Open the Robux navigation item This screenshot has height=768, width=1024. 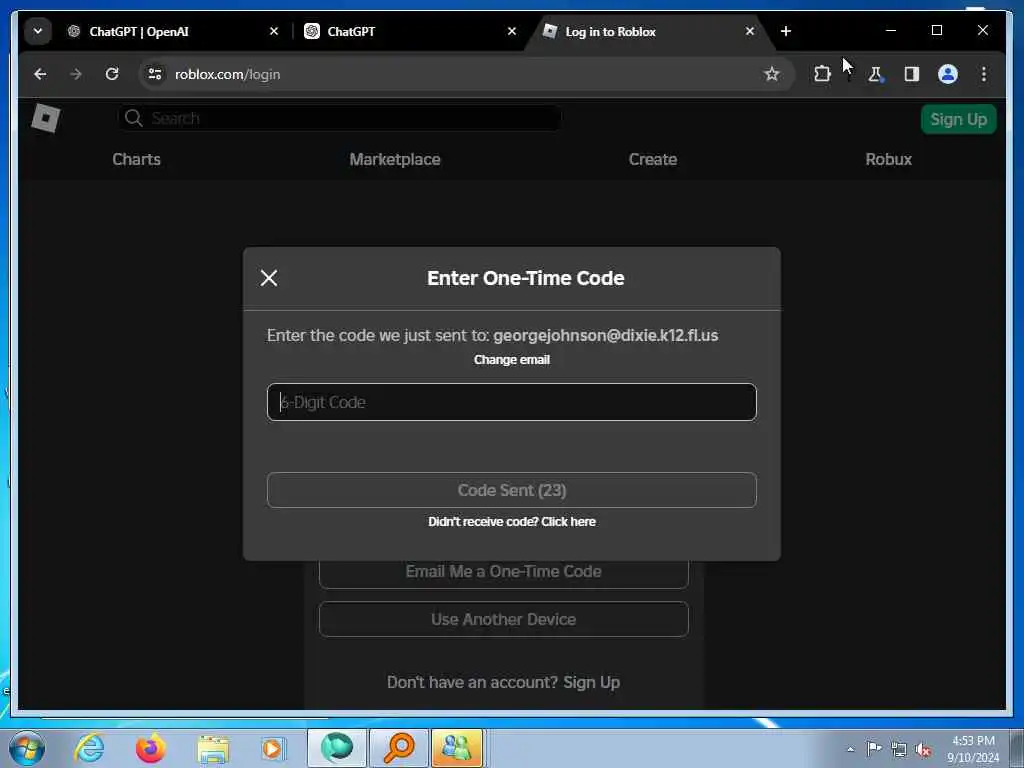pos(888,159)
